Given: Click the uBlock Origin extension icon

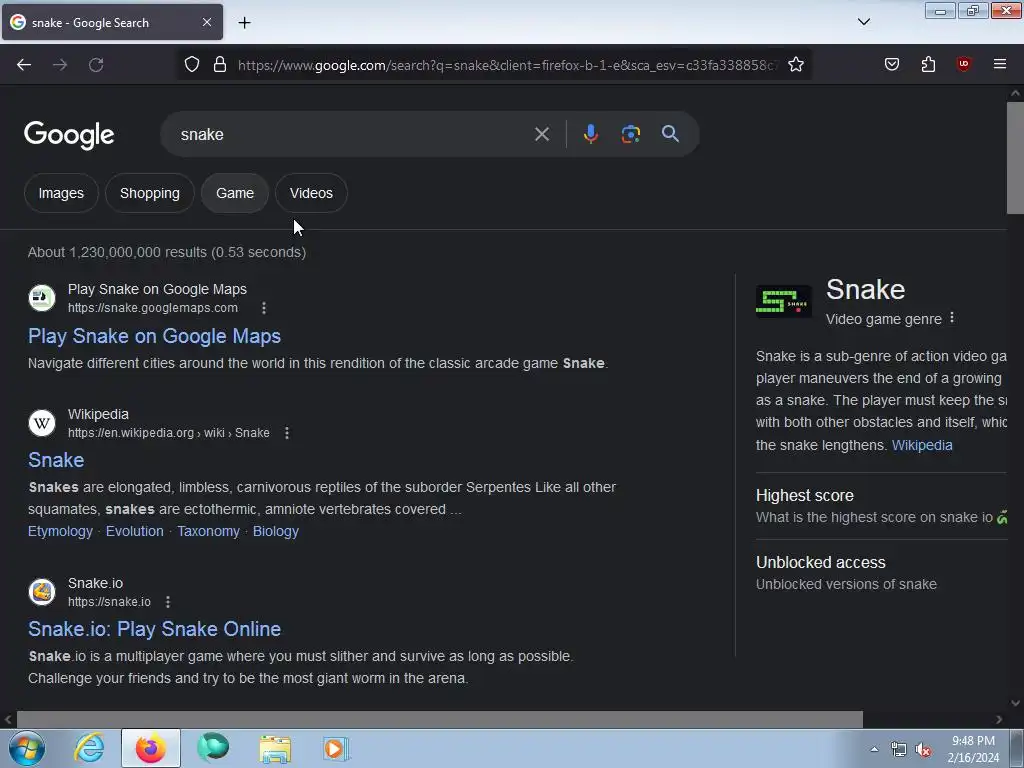Looking at the screenshot, I should point(963,64).
